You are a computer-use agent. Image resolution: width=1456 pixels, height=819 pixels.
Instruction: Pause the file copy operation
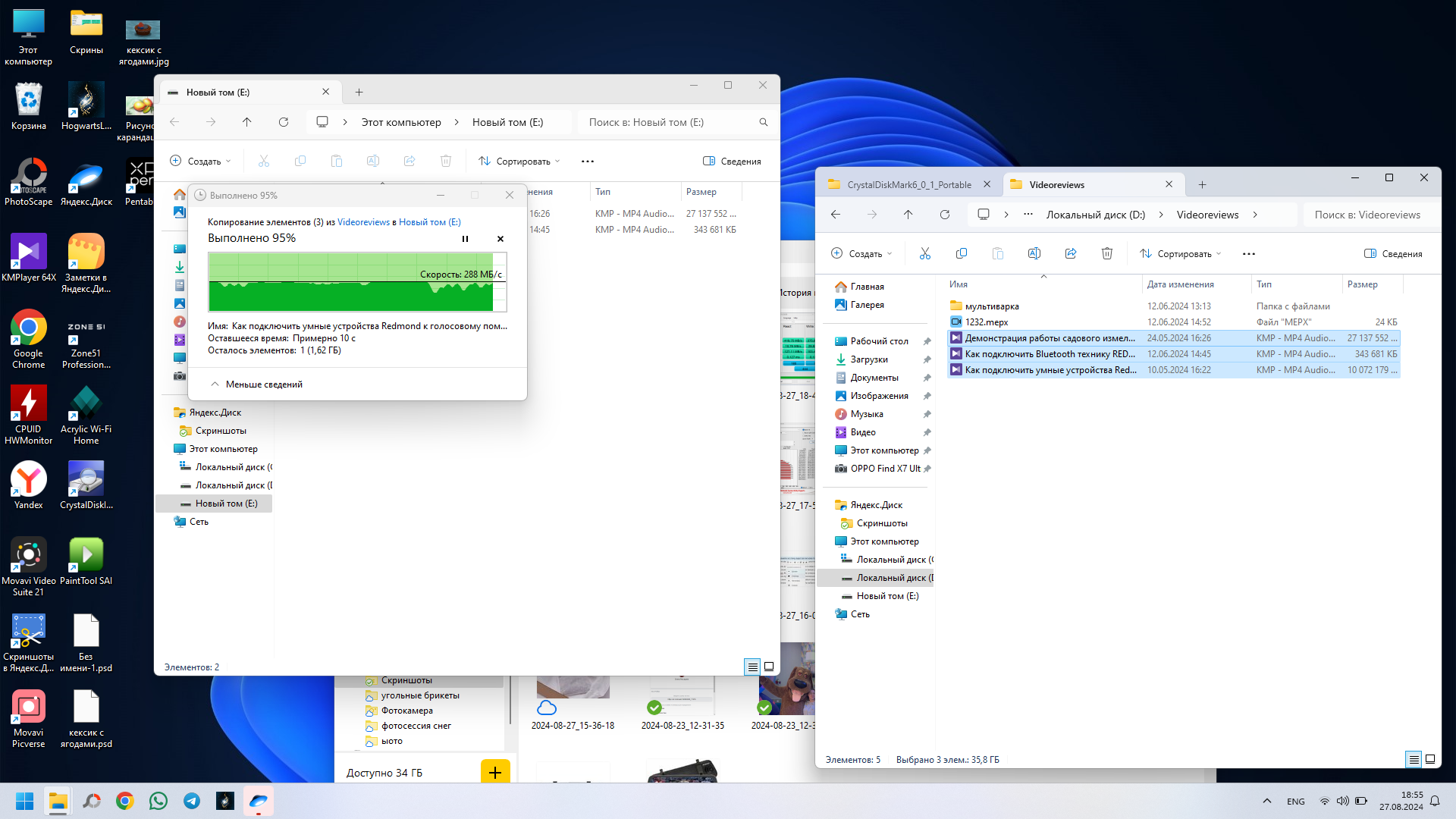[x=465, y=239]
